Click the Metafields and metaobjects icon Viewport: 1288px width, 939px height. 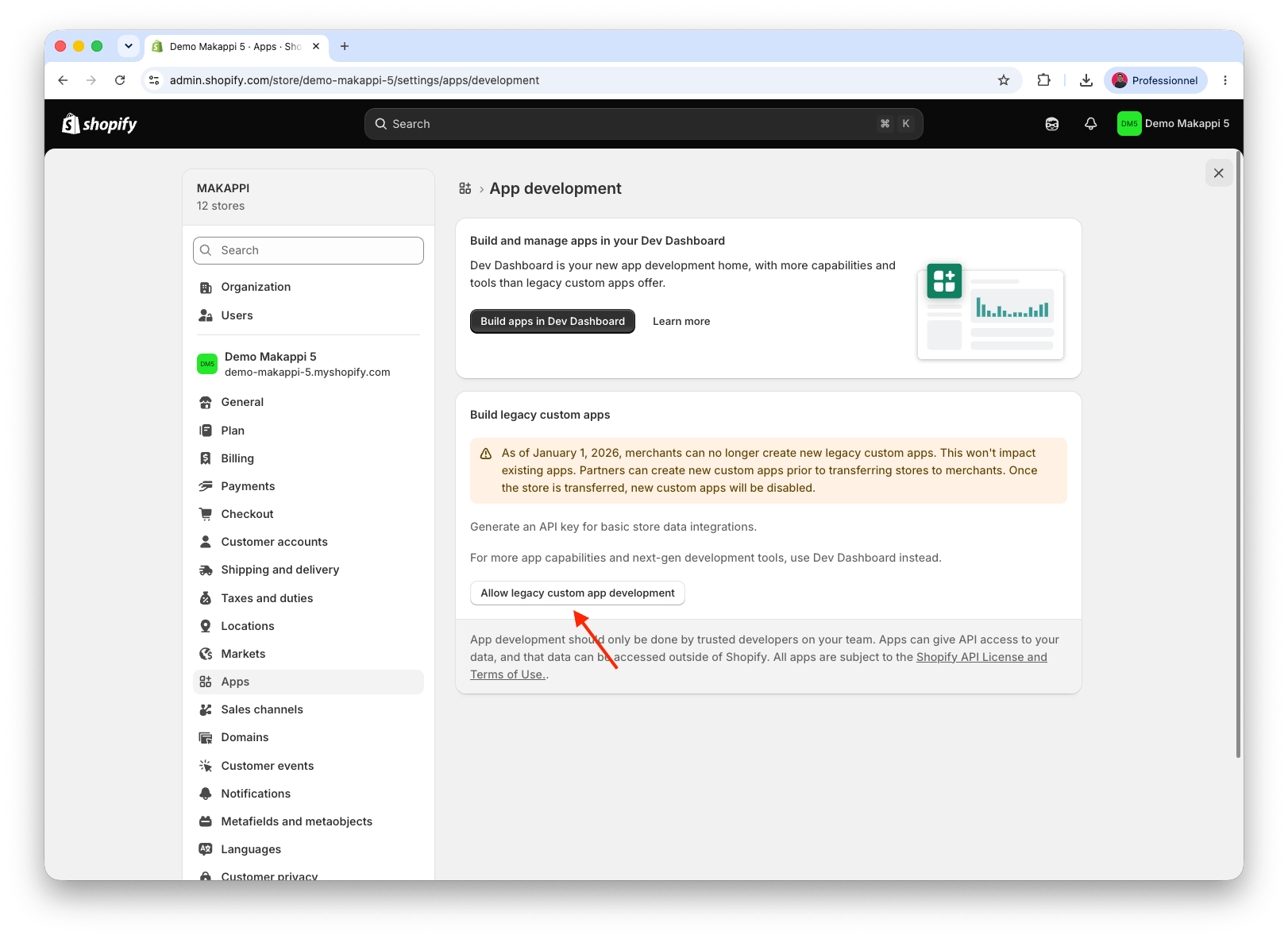(206, 821)
